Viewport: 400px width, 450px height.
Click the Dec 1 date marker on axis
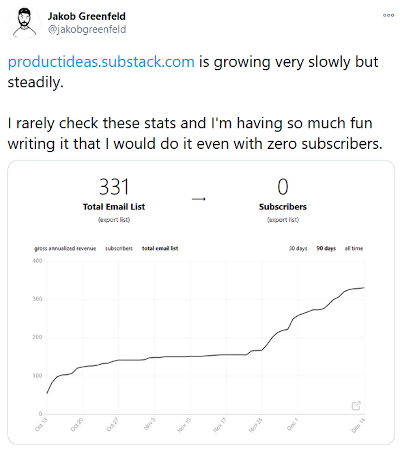292,424
